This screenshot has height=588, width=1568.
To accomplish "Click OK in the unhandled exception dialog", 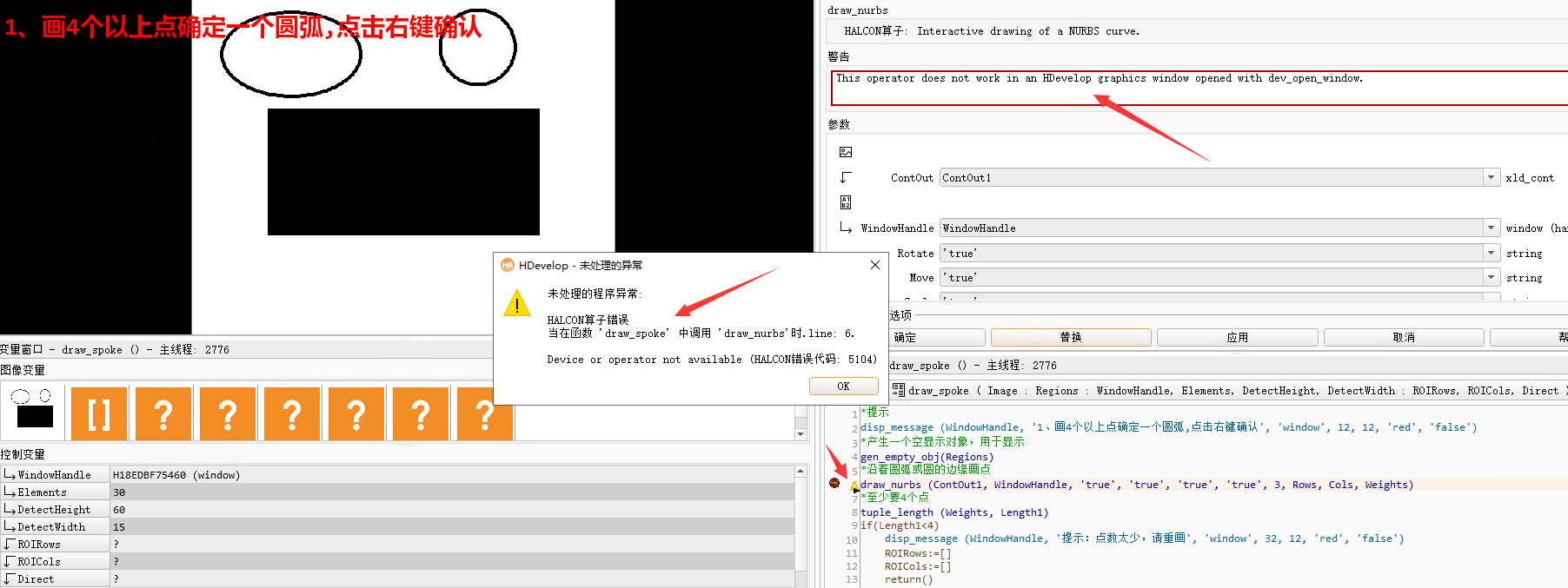I will coord(843,386).
